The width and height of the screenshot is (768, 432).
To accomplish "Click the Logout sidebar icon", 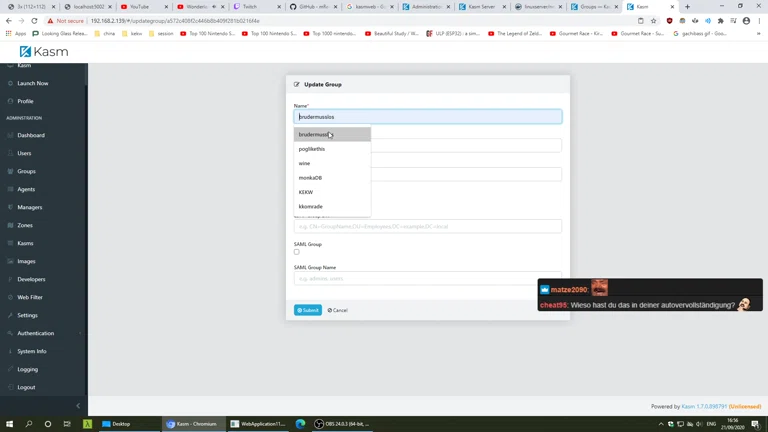I will [x=10, y=387].
